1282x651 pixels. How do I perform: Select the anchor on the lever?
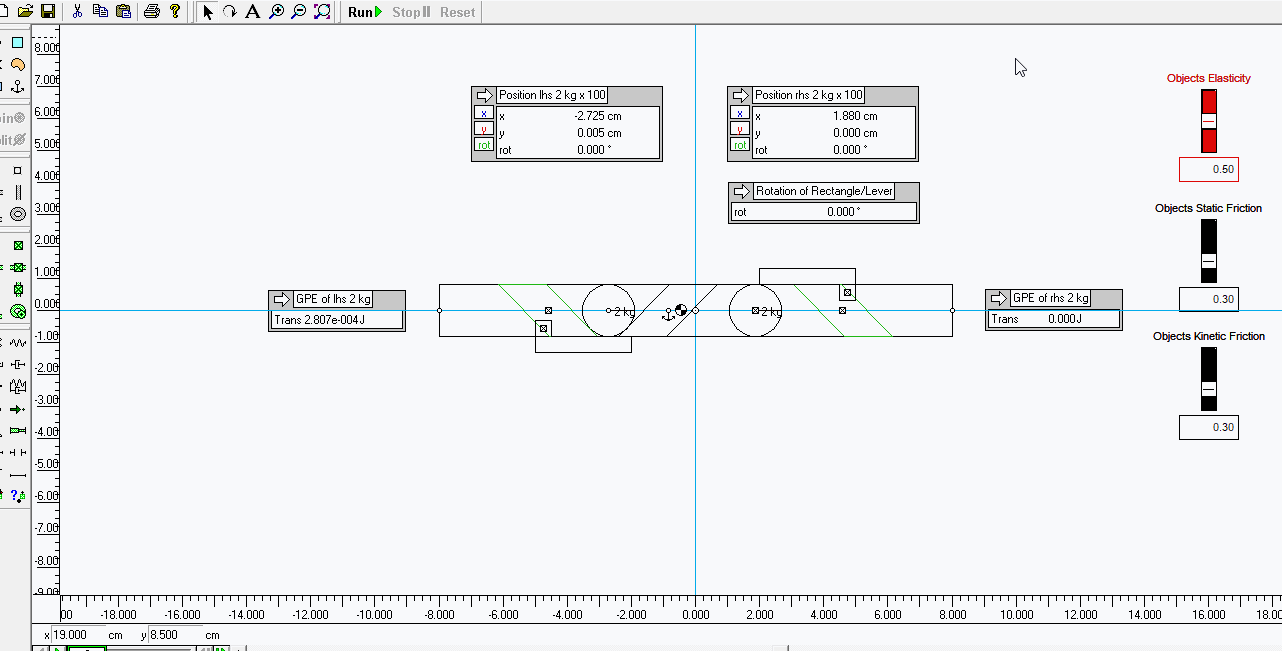pyautogui.click(x=670, y=314)
